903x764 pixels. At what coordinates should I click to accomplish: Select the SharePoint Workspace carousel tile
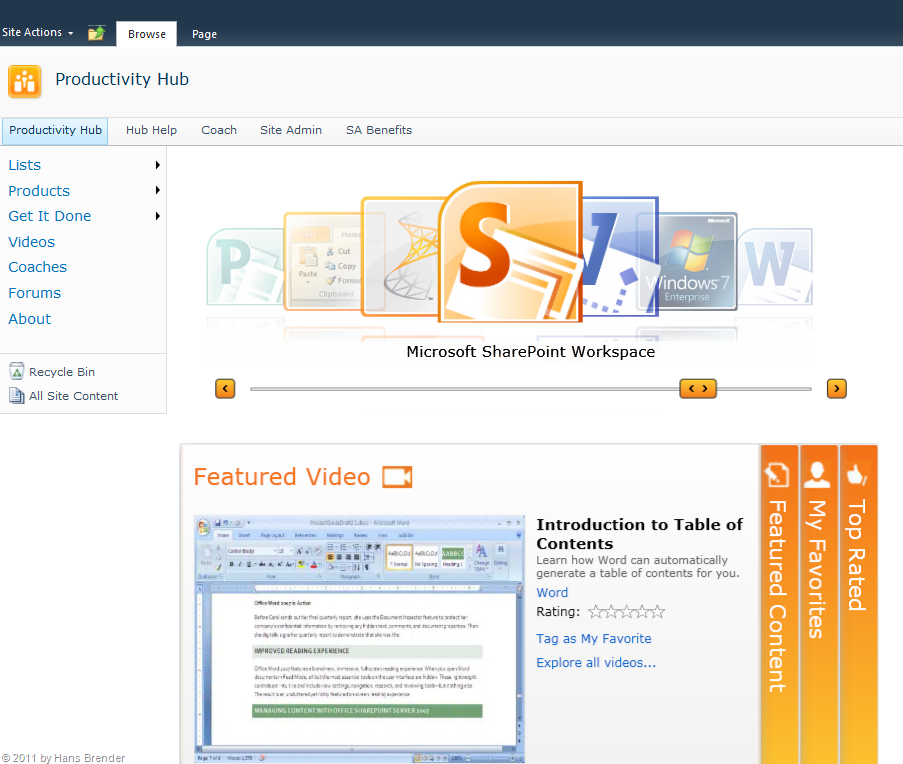click(x=510, y=252)
